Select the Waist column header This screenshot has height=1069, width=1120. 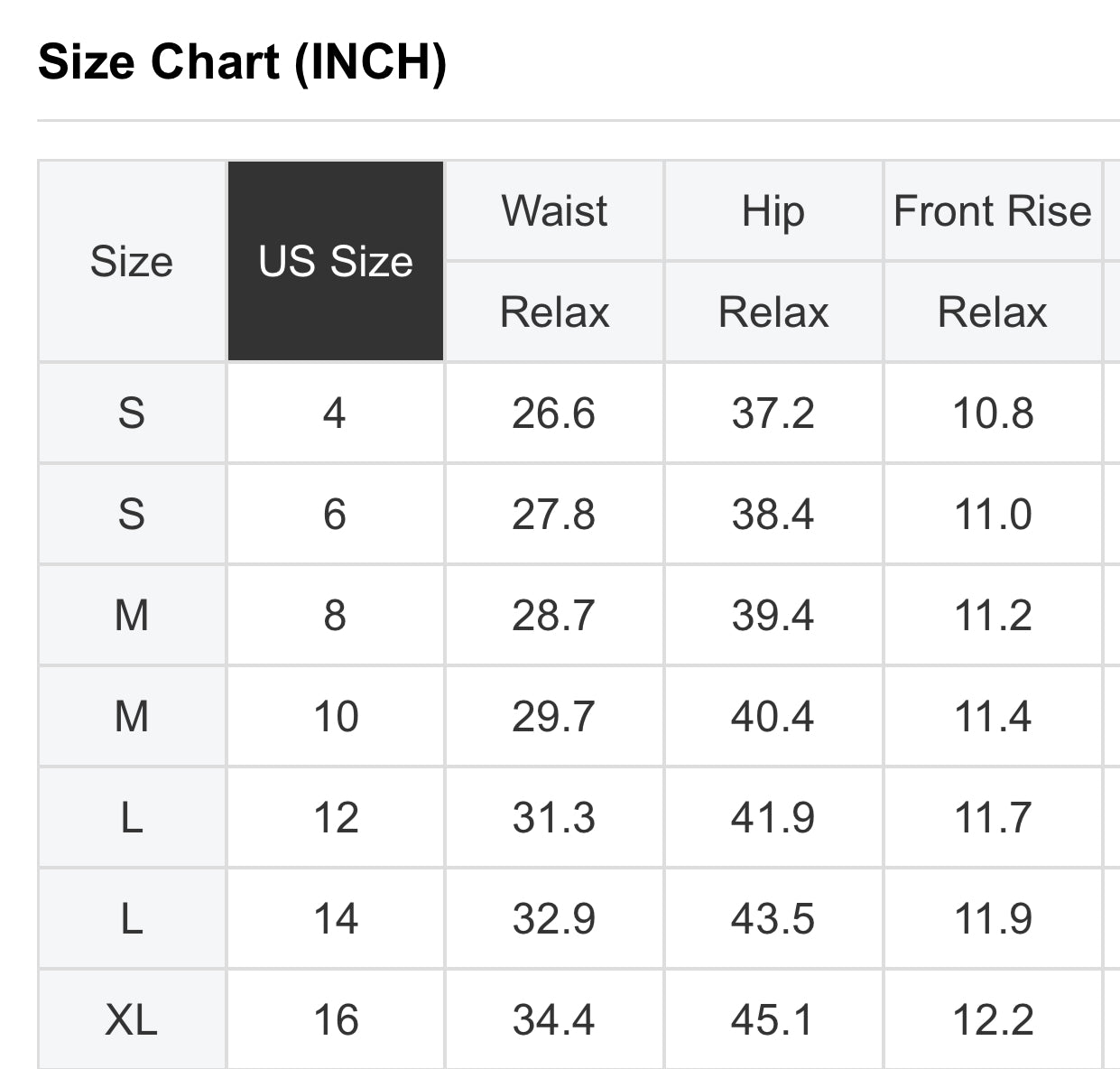coord(554,211)
